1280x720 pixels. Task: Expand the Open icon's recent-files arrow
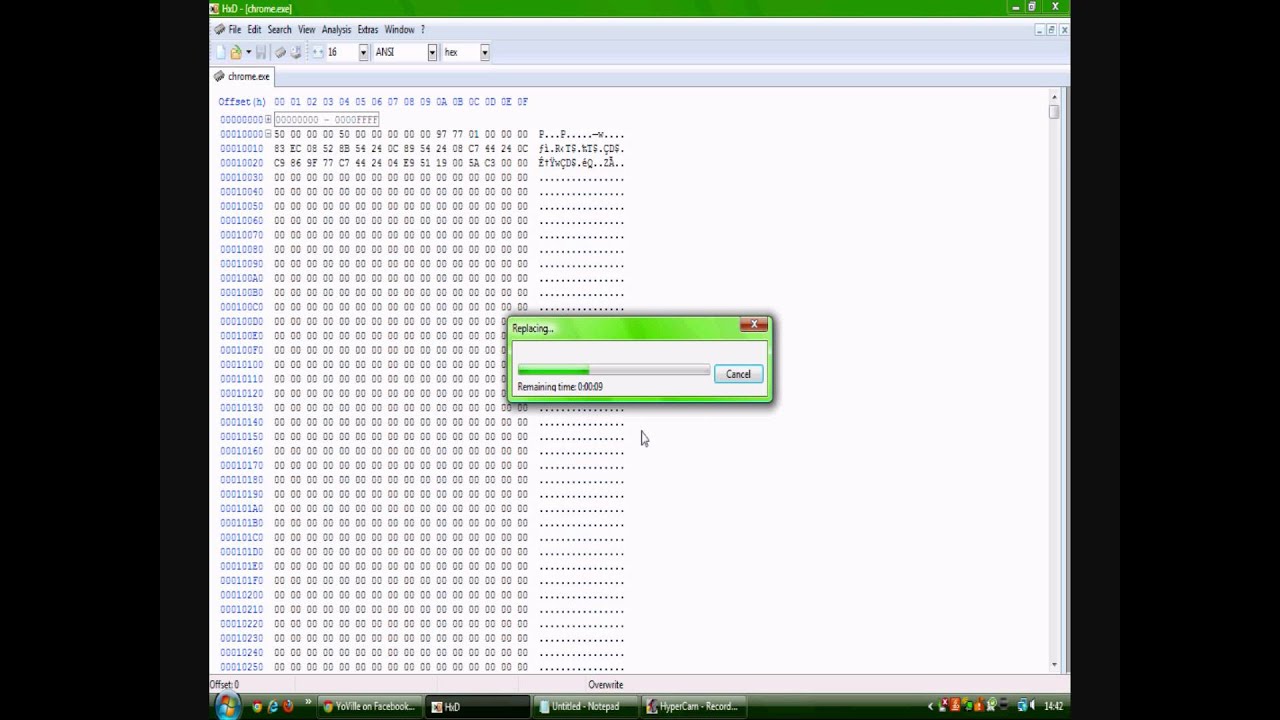coord(248,52)
